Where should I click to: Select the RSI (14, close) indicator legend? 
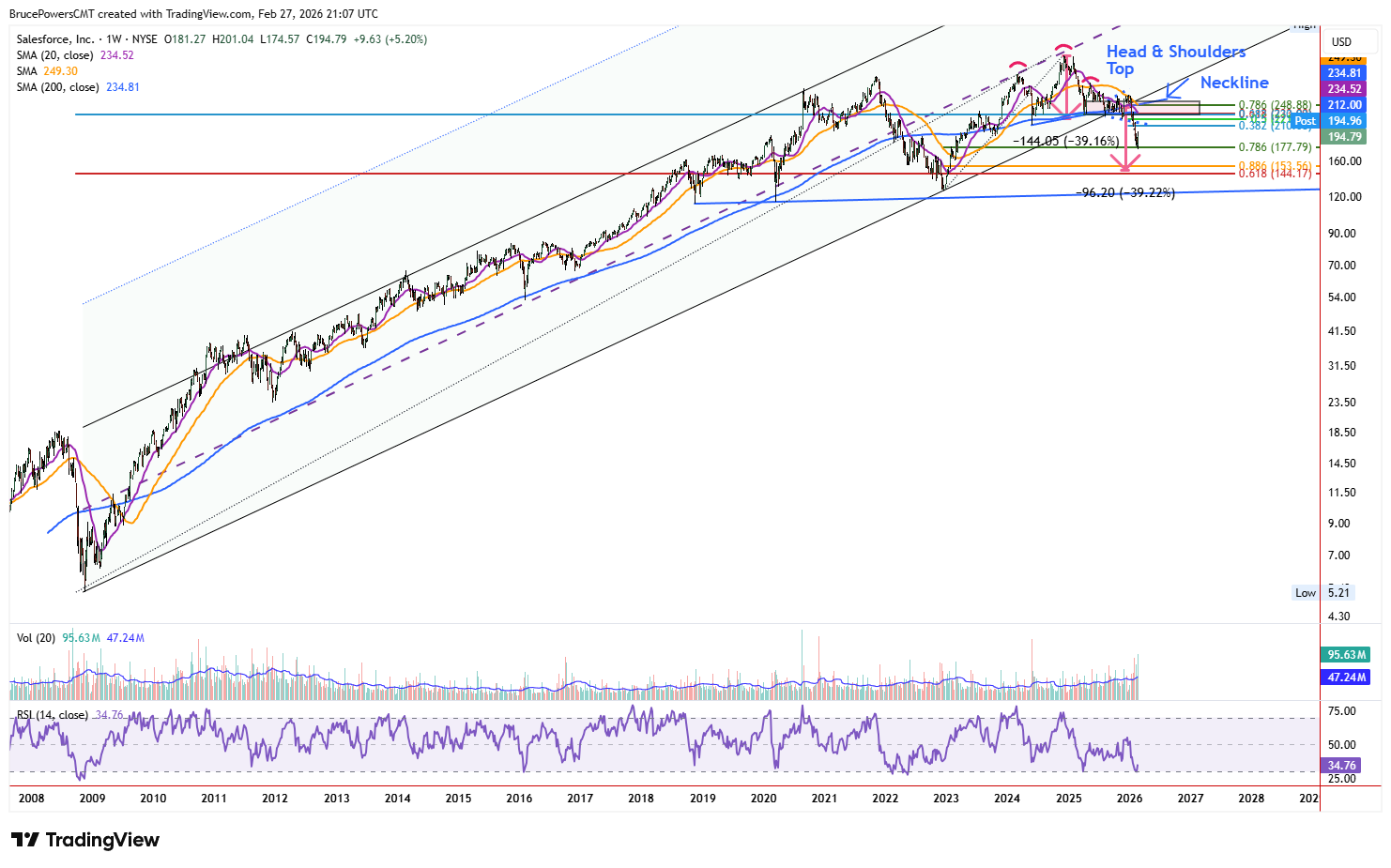coord(70,715)
